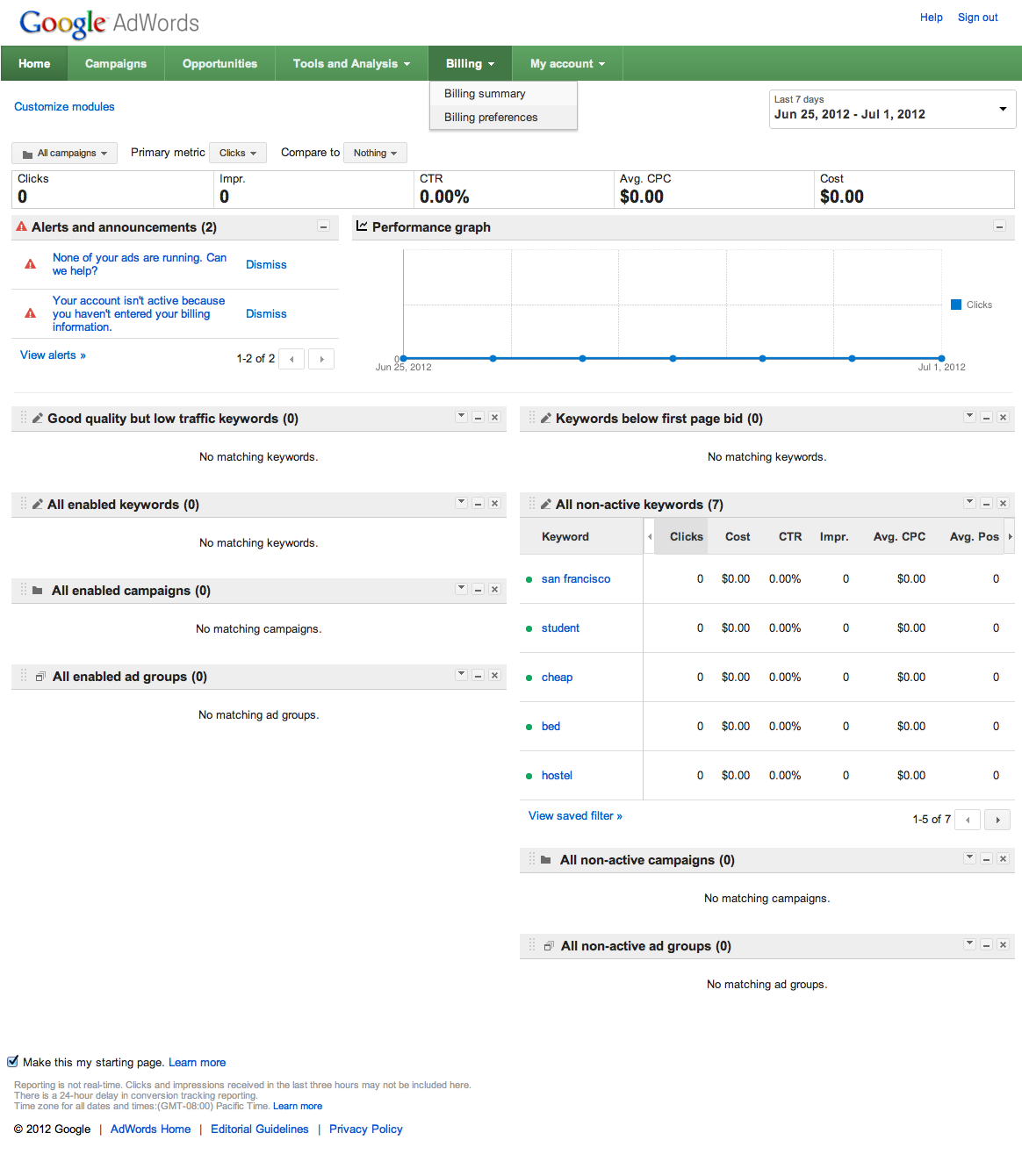1022x1176 pixels.
Task: Close Good quality but low traffic keywords module
Action: point(495,418)
